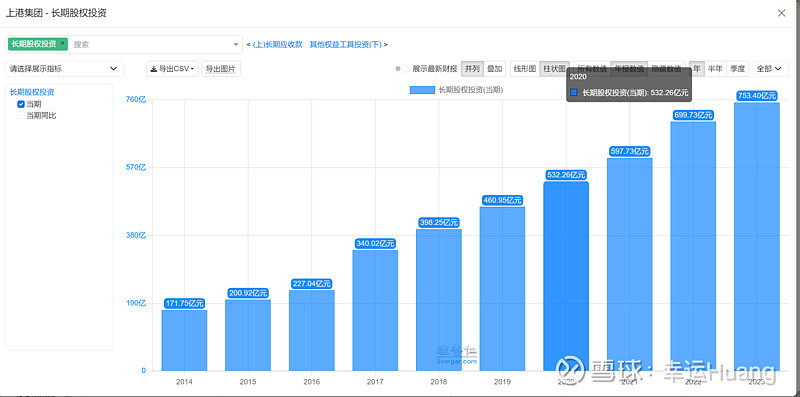Image resolution: width=800 pixels, height=397 pixels.
Task: Select the 半年 period tab
Action: pyautogui.click(x=715, y=68)
